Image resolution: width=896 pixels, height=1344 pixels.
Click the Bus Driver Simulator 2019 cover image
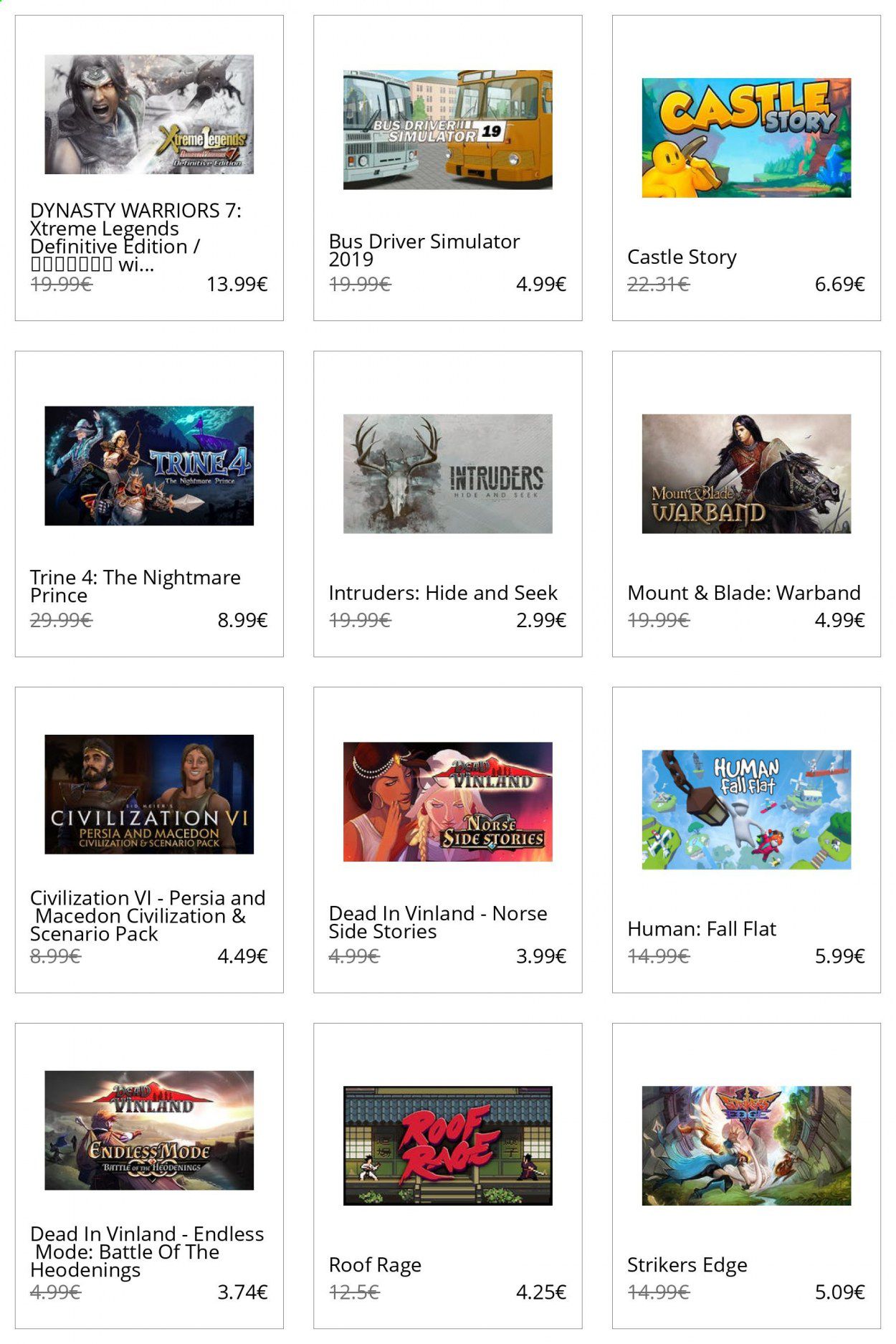point(448,130)
